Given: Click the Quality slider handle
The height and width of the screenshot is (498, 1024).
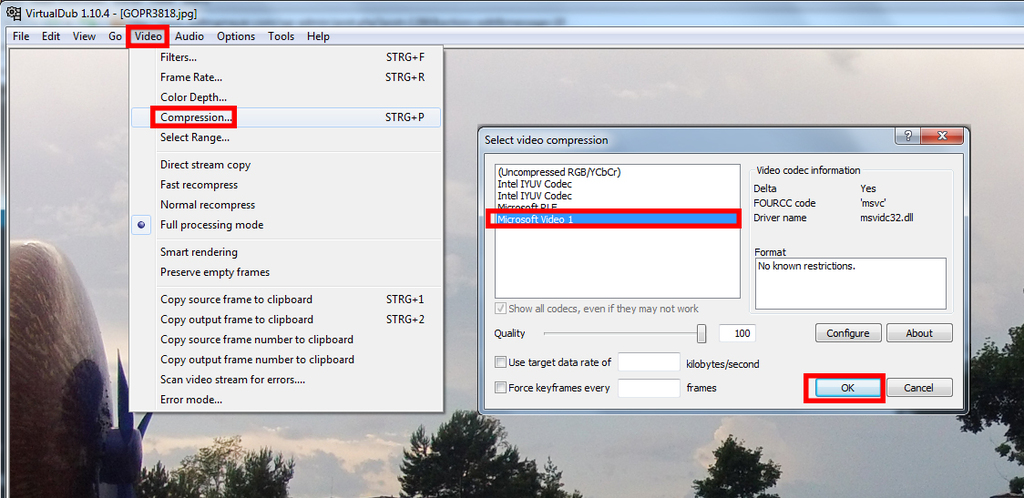Looking at the screenshot, I should pos(701,334).
